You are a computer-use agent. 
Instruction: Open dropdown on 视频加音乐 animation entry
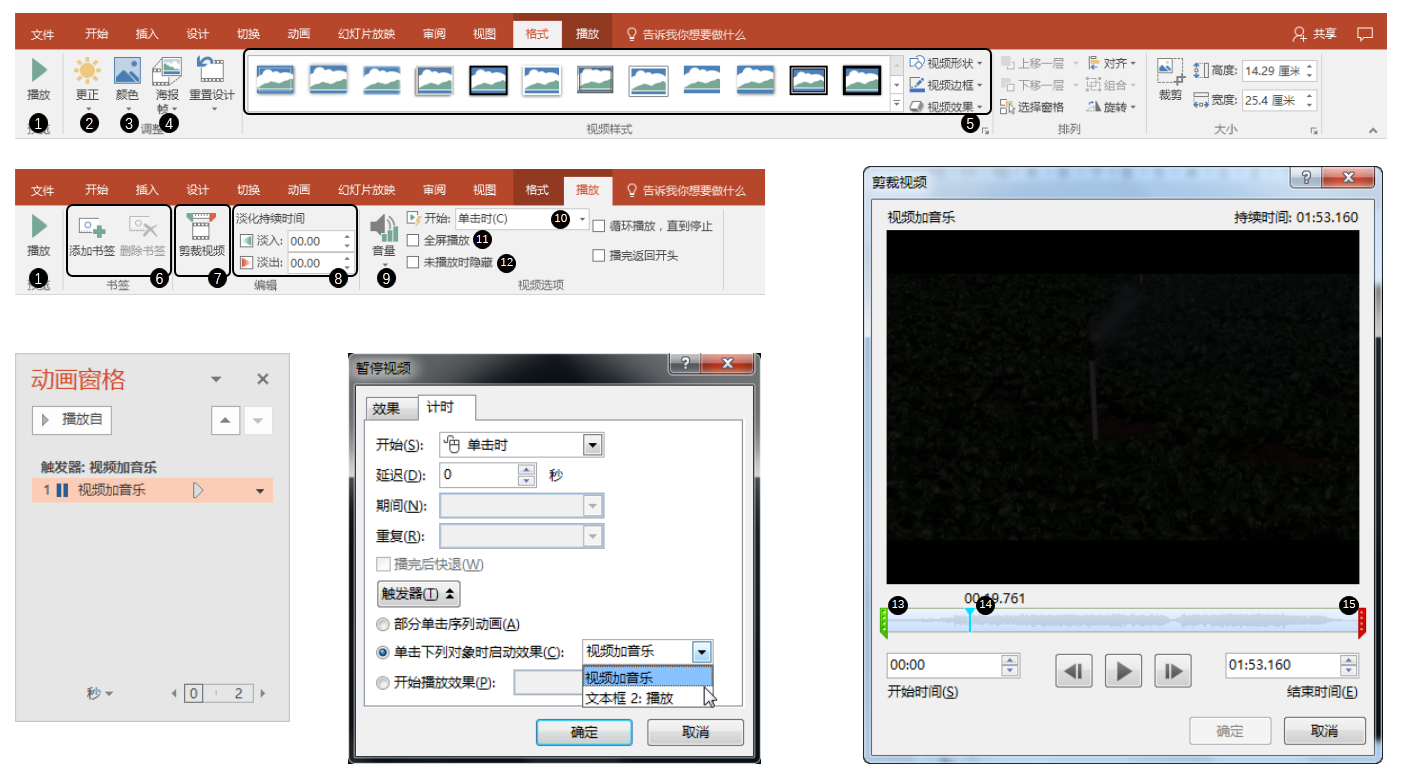tap(260, 491)
